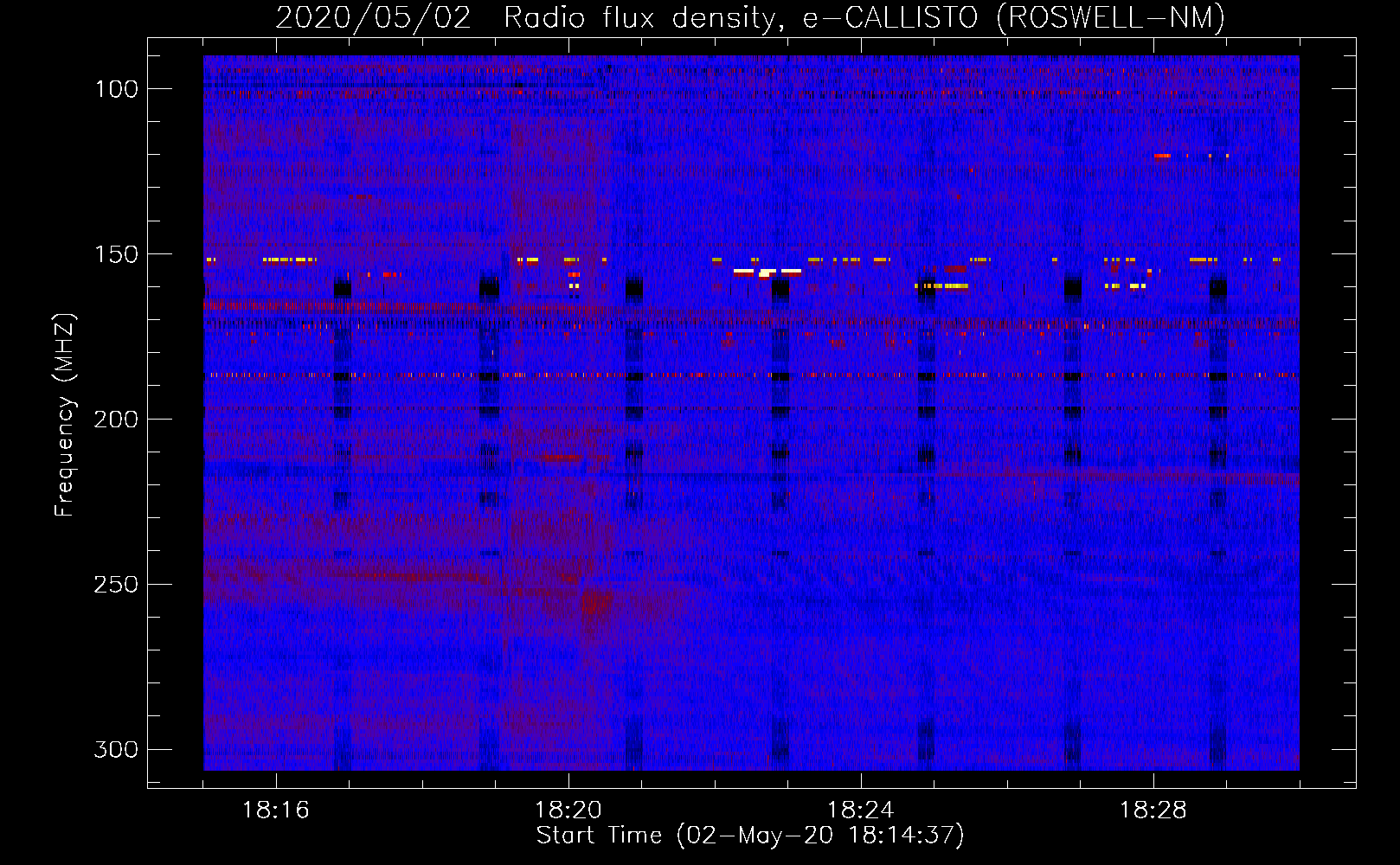Viewport: 1400px width, 865px height.
Task: Click the 300 frequency tick label
Action: pos(117,749)
